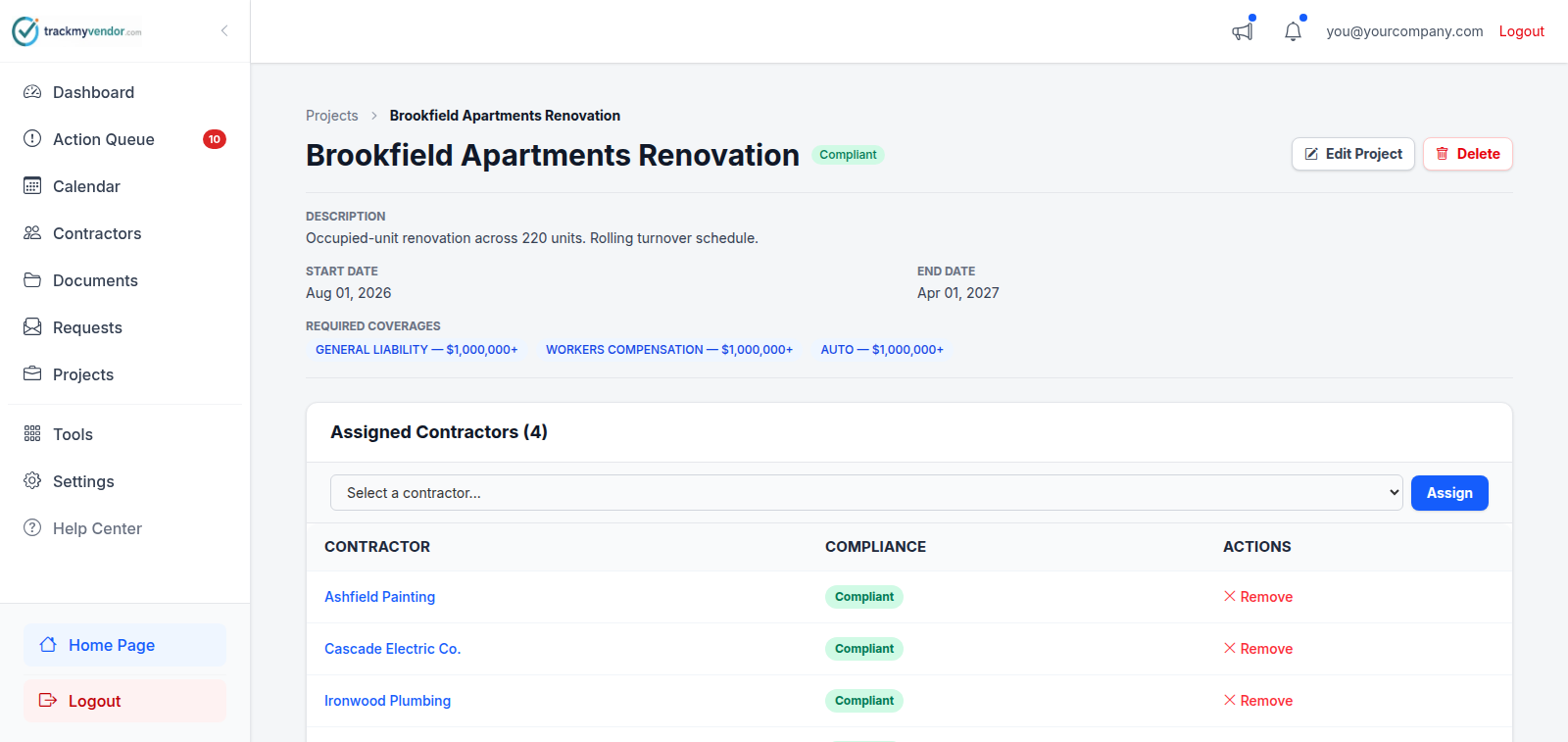Click the Compliant badge for Cascade Electric Co.
Screen dimensions: 1568x742
pos(863,649)
